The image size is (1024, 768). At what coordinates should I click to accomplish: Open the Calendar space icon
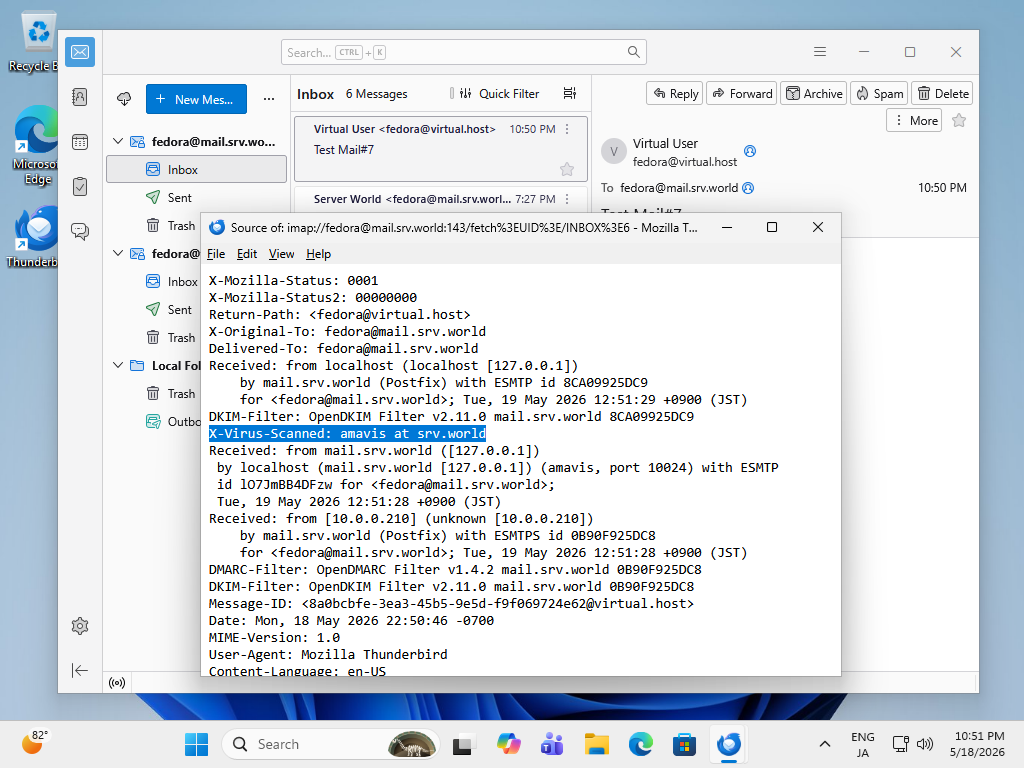tap(80, 142)
